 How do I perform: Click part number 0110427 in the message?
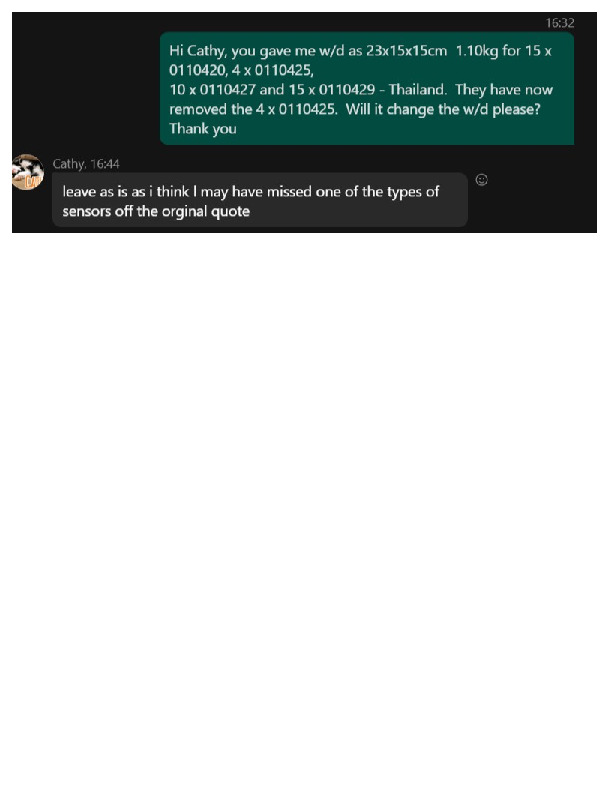tap(228, 90)
